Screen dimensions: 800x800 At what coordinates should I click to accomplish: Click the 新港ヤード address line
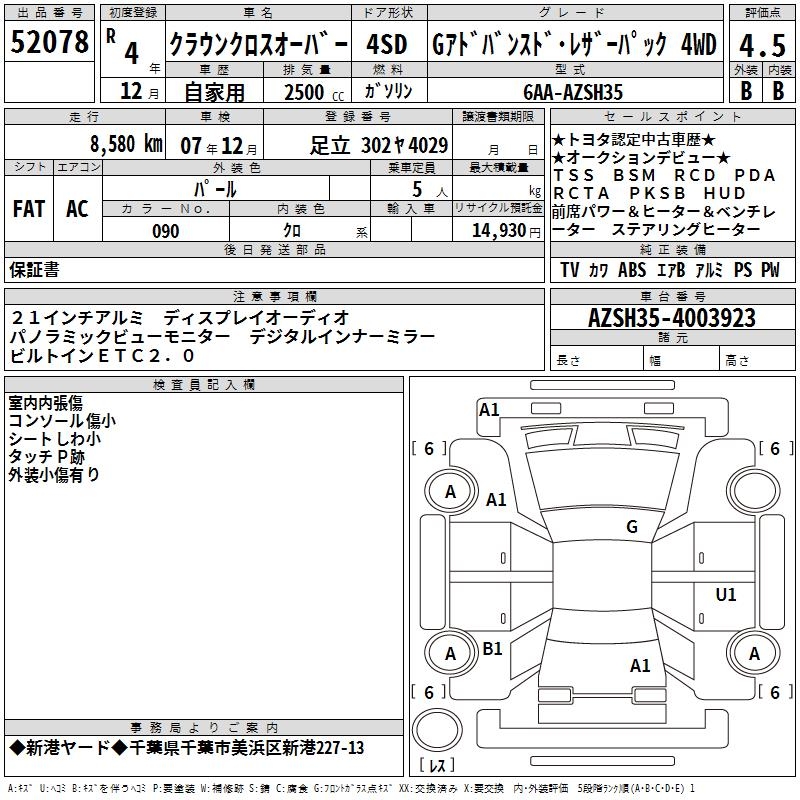187,748
